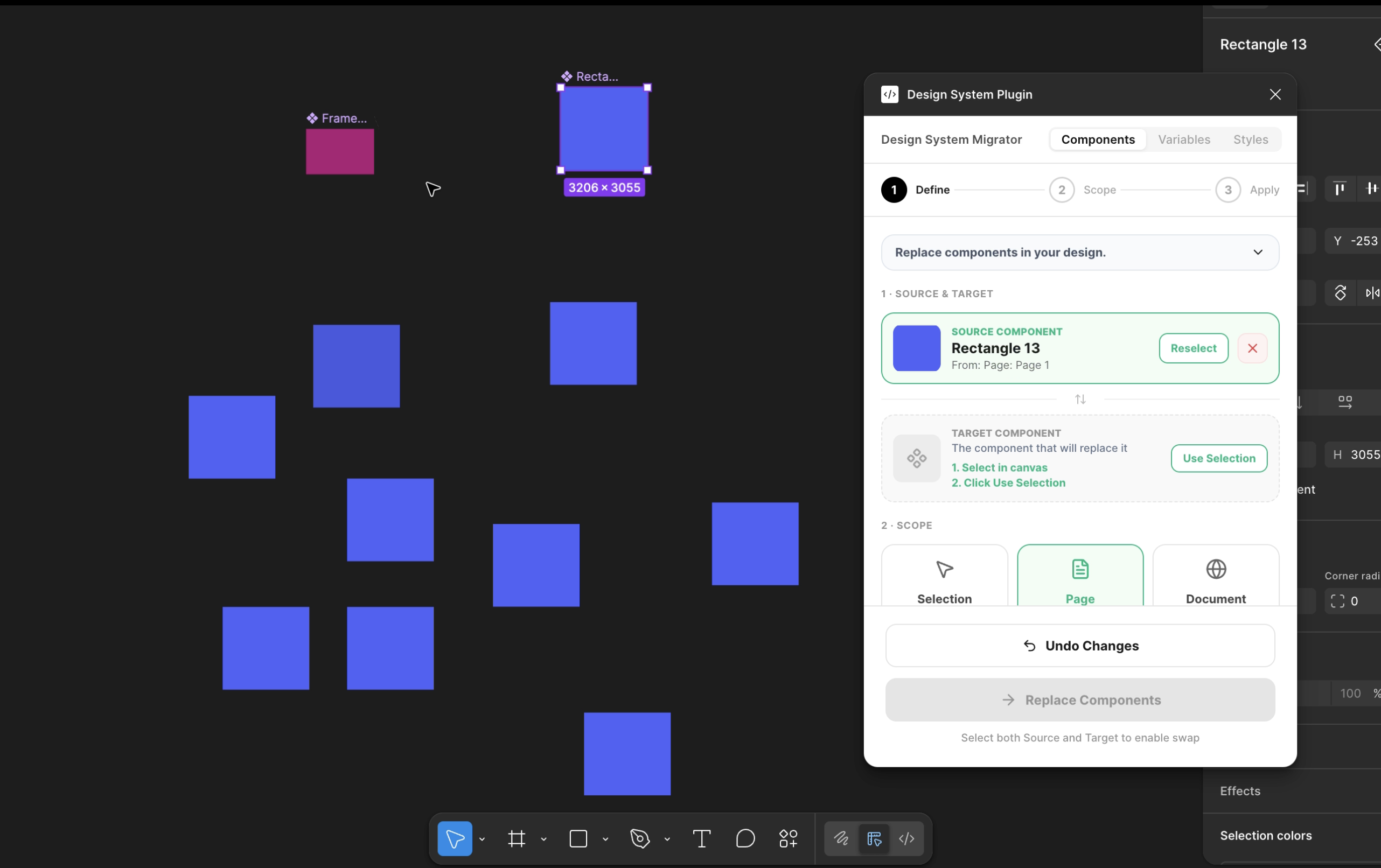Viewport: 1381px width, 868px height.
Task: Select the Frame tool
Action: 516,839
